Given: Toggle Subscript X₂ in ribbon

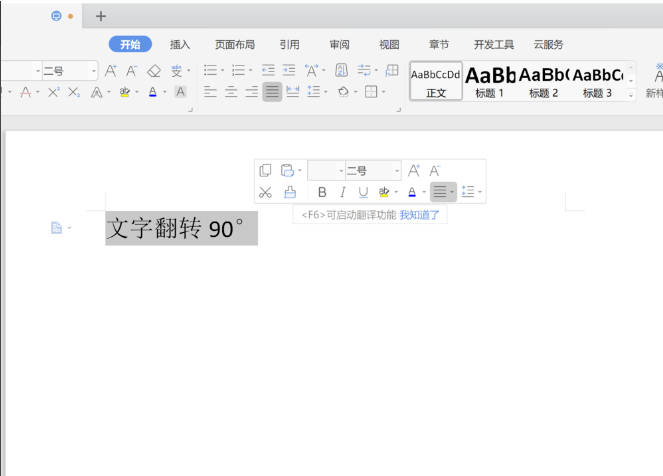Looking at the screenshot, I should click(x=74, y=92).
